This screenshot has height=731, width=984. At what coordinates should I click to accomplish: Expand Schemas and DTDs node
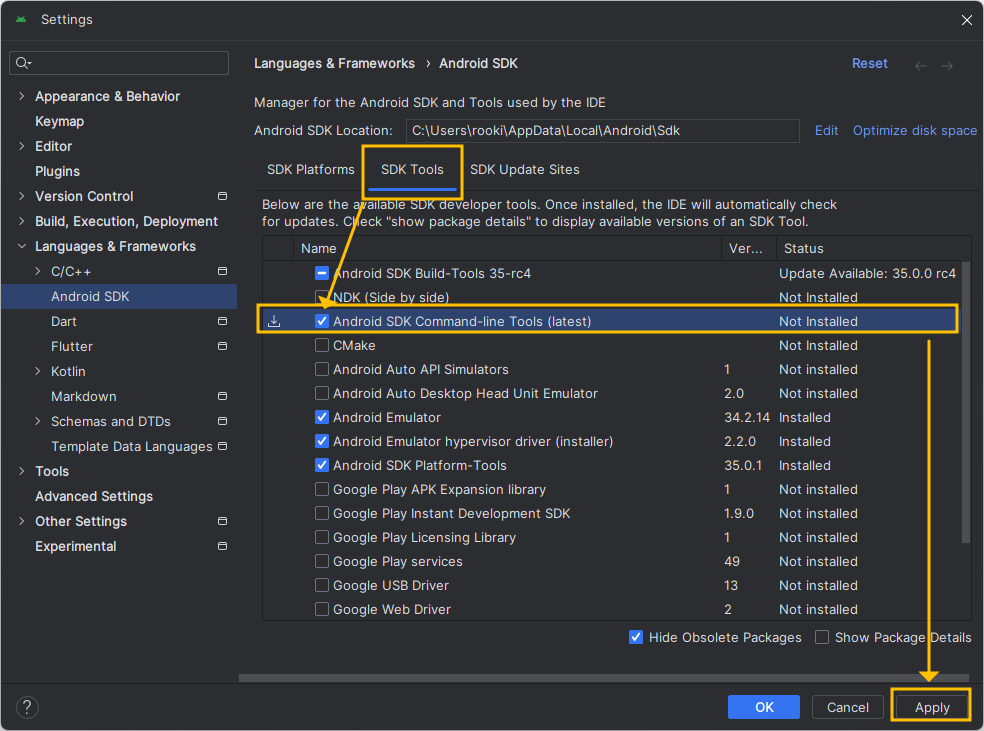[x=38, y=421]
